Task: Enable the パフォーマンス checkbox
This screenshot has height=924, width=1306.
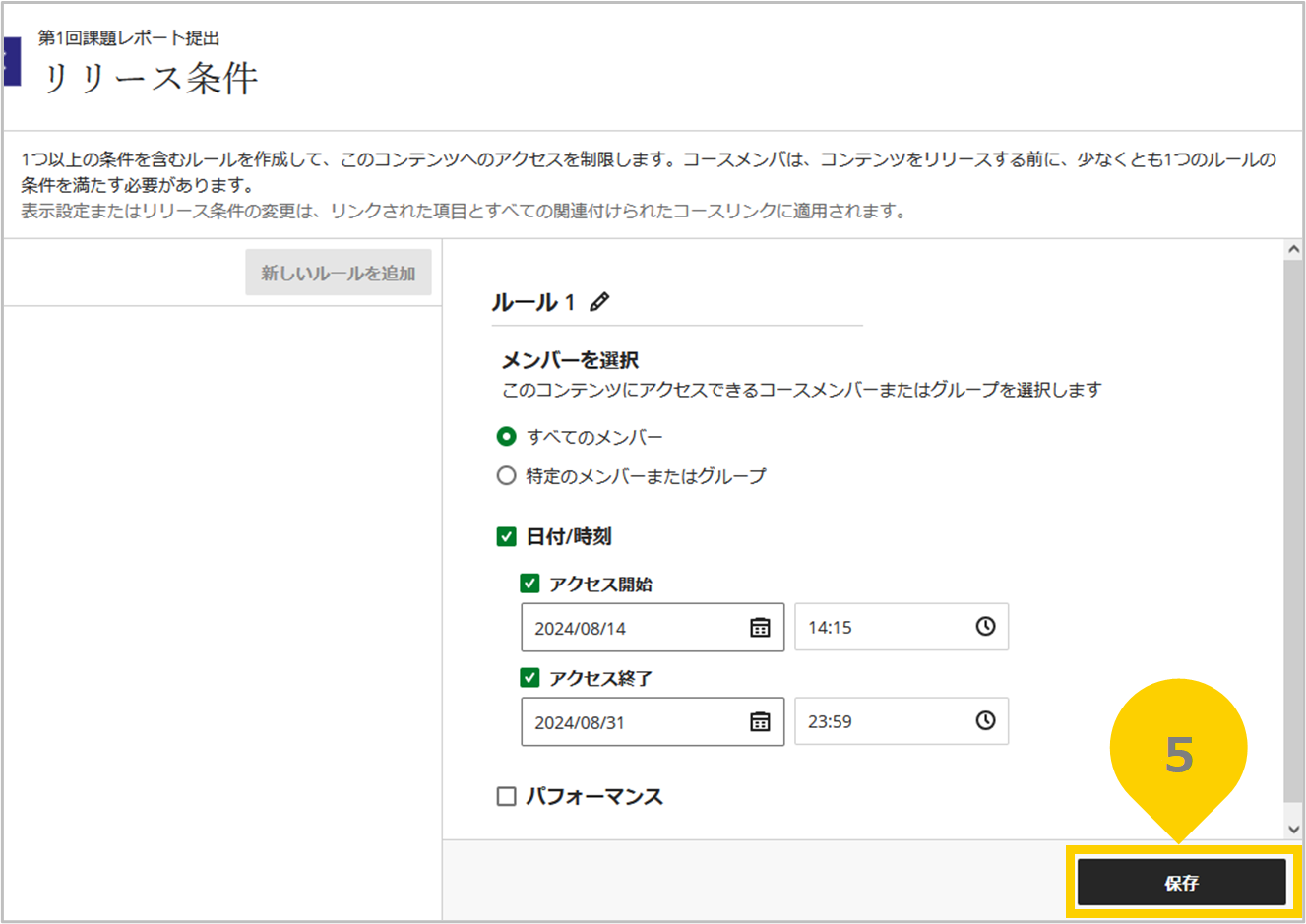Action: point(506,796)
